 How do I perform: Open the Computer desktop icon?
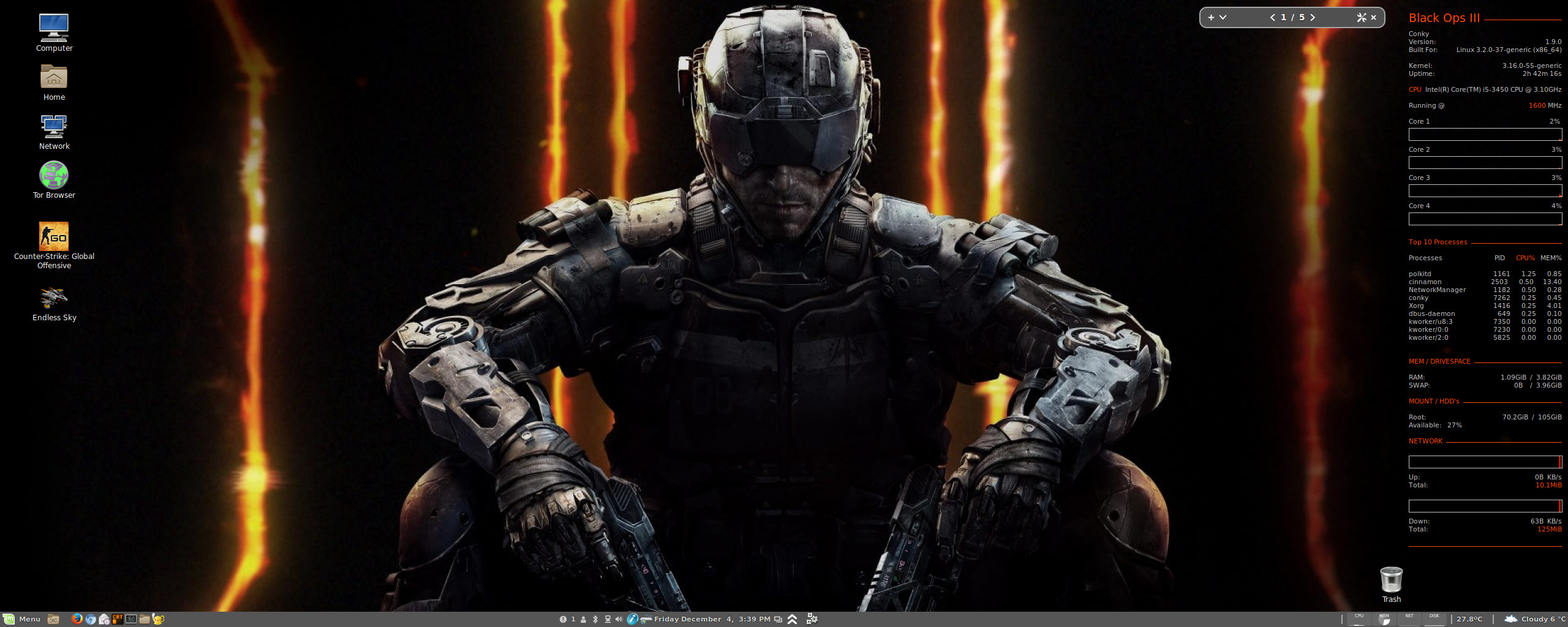coord(54,32)
